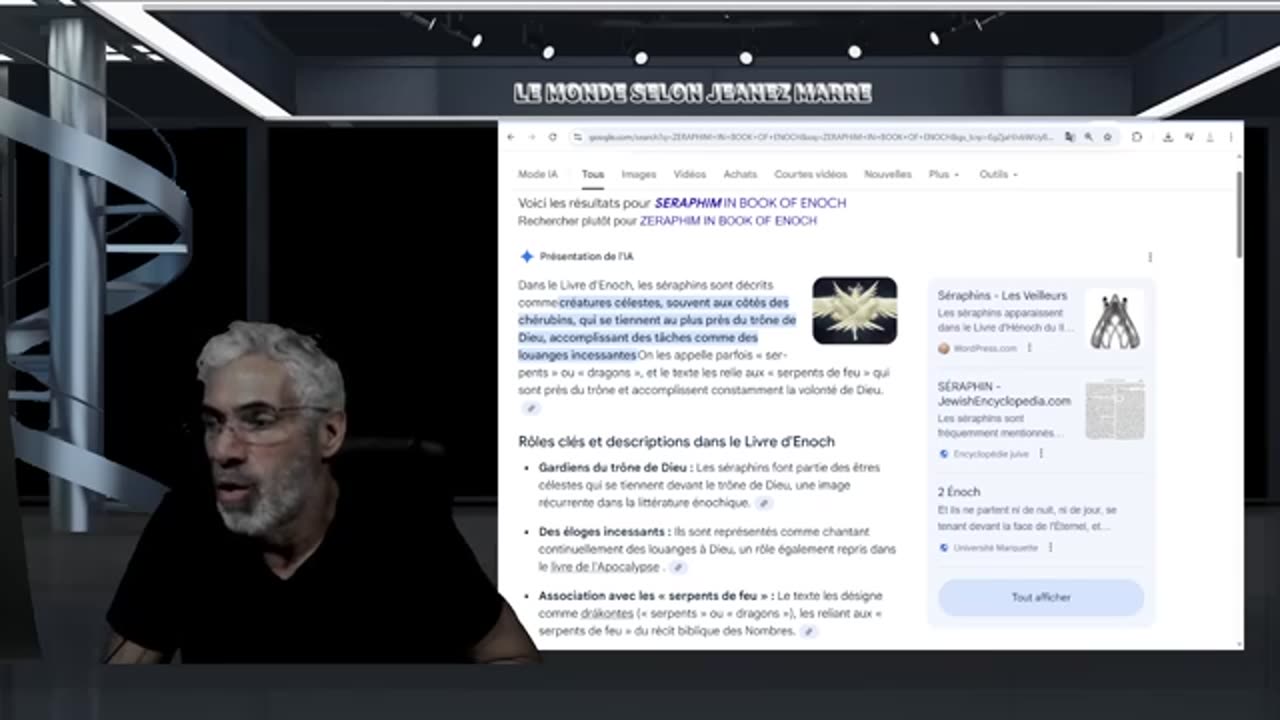Select the Tous tab
Screen dimensions: 1280x720
593,174
